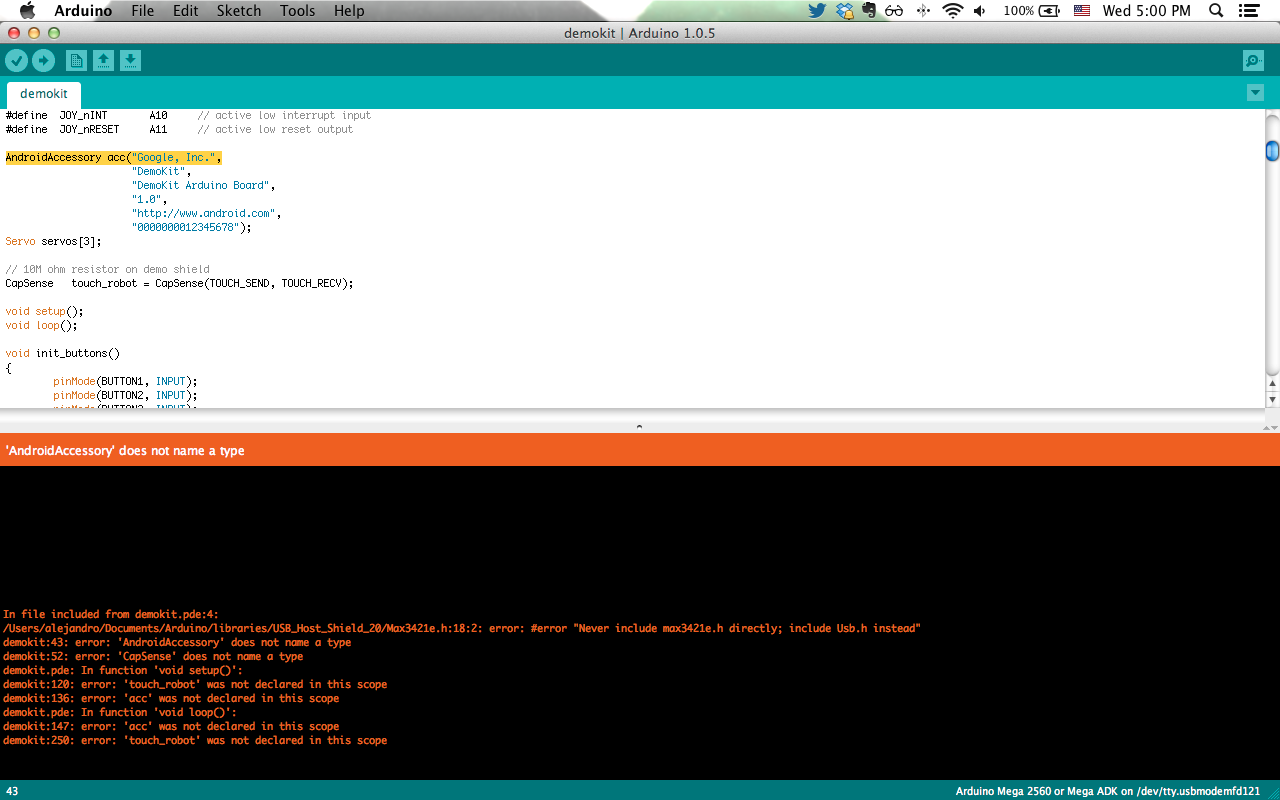The image size is (1280, 800).
Task: Click the comment '// 10M ohm resistor on demo shield'
Action: click(x=107, y=270)
